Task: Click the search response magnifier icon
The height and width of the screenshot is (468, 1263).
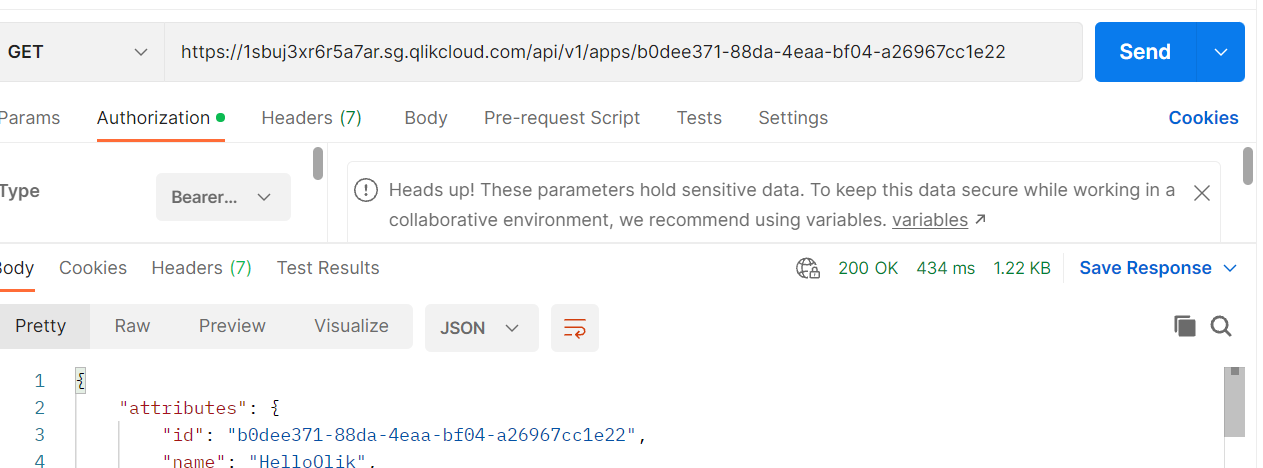Action: click(x=1221, y=326)
